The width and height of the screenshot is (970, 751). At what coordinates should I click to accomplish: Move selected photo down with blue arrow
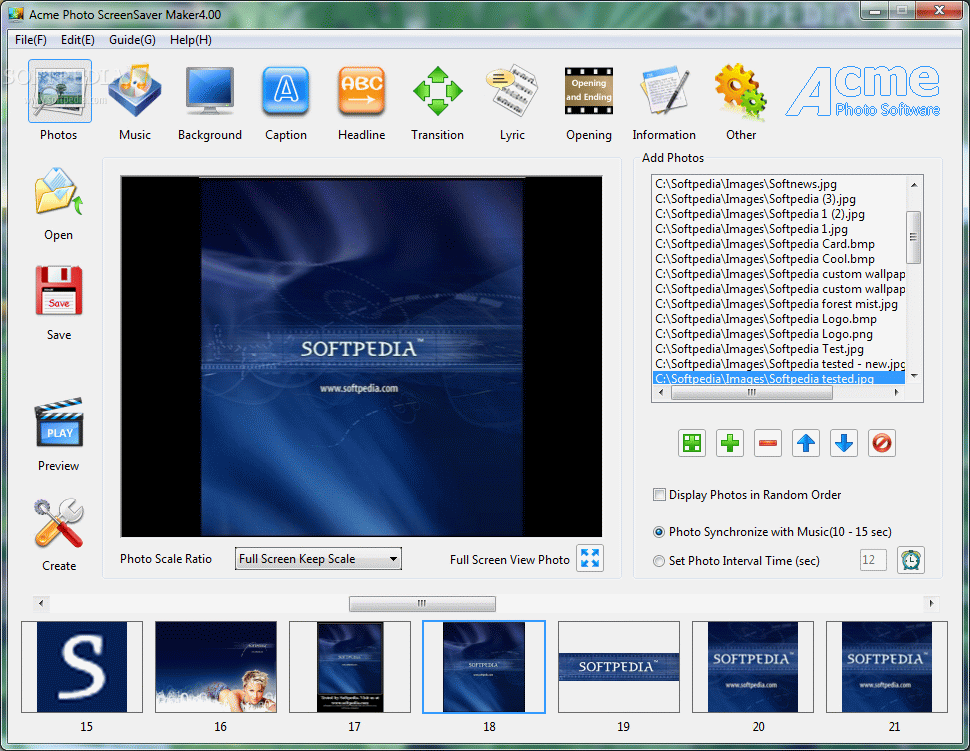click(x=844, y=443)
